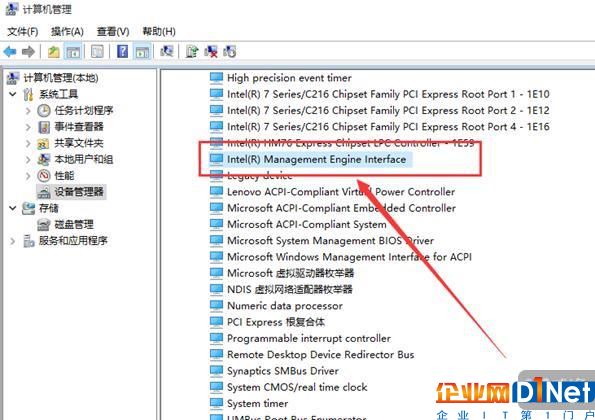Select High precision event timer device
This screenshot has height=420, width=595.
(x=289, y=78)
